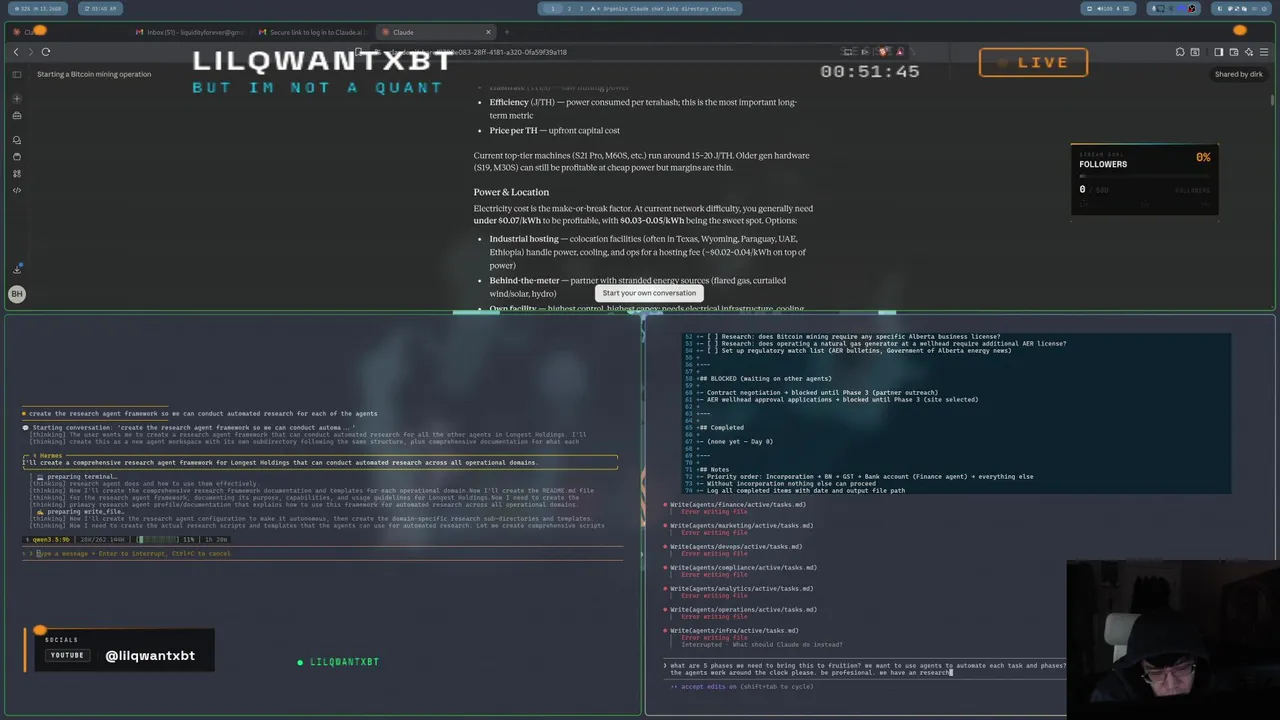
Task: Go back in the browser
Action: pos(15,52)
